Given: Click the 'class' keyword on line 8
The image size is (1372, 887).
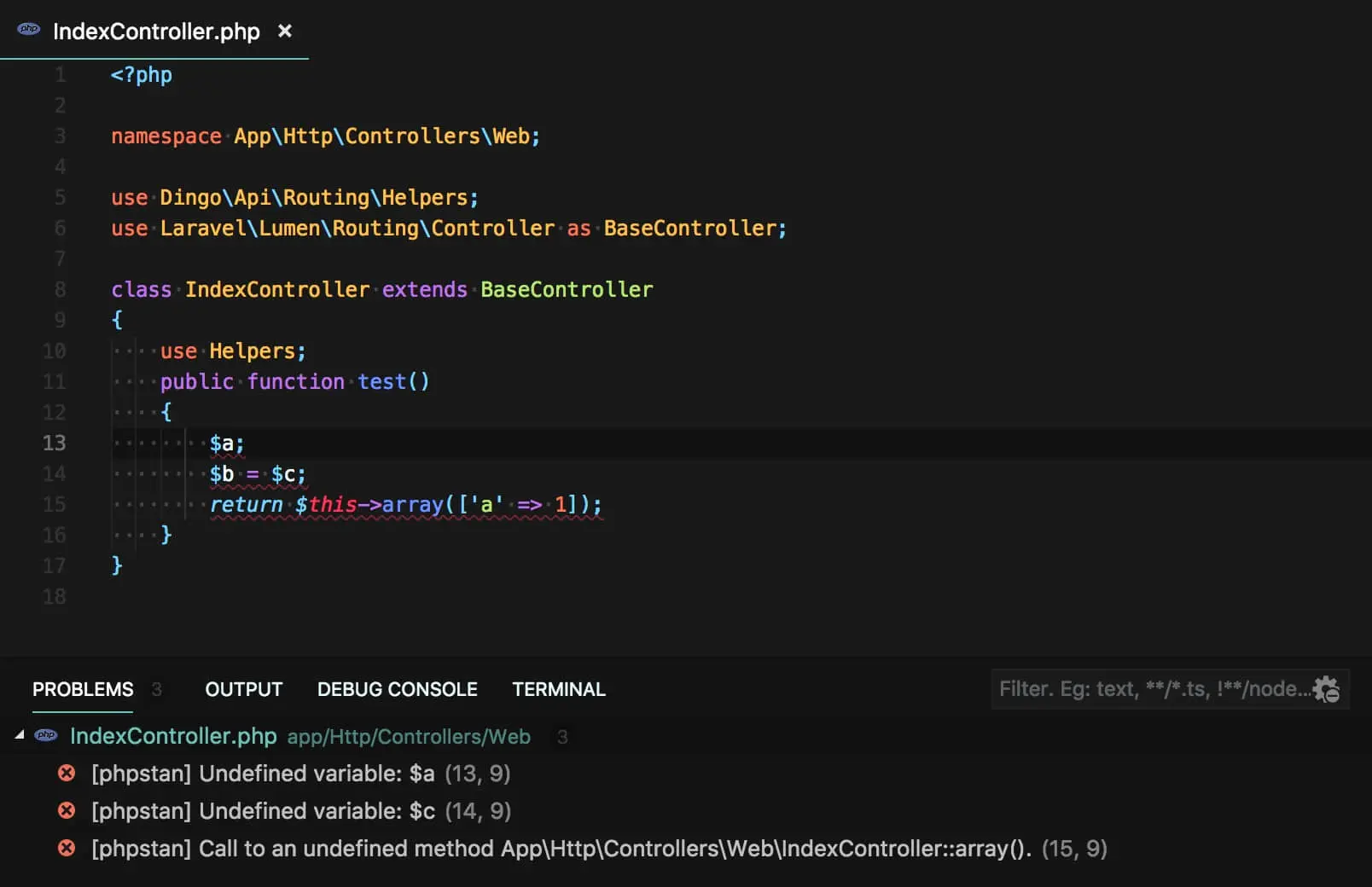Looking at the screenshot, I should 142,290.
